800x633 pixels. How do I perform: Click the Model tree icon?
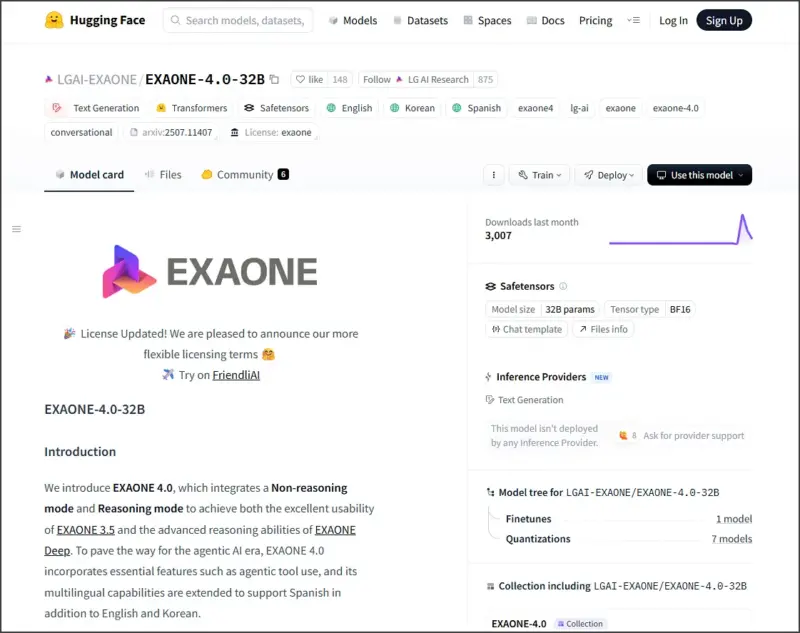coord(490,492)
